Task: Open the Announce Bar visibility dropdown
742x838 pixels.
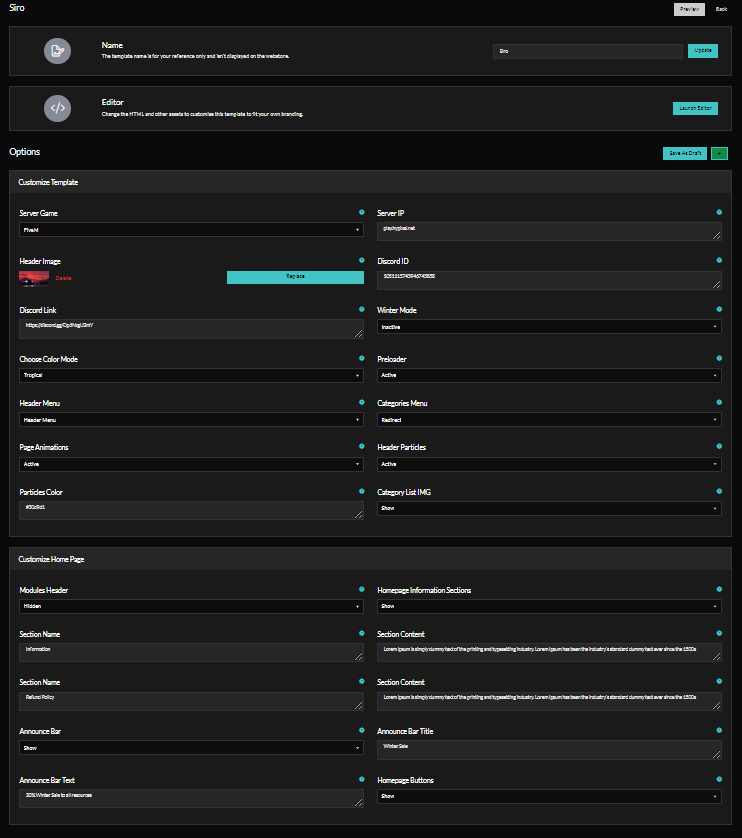Action: point(191,746)
